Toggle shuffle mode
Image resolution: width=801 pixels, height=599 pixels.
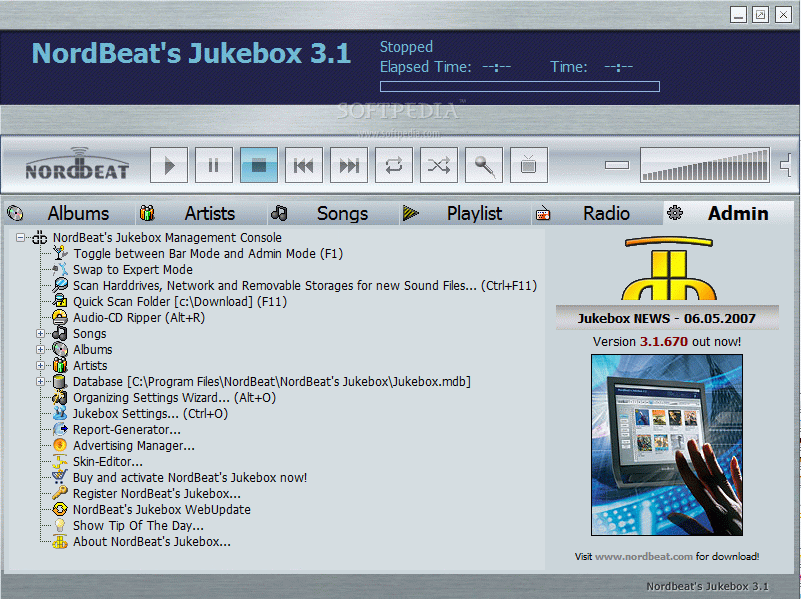[439, 165]
